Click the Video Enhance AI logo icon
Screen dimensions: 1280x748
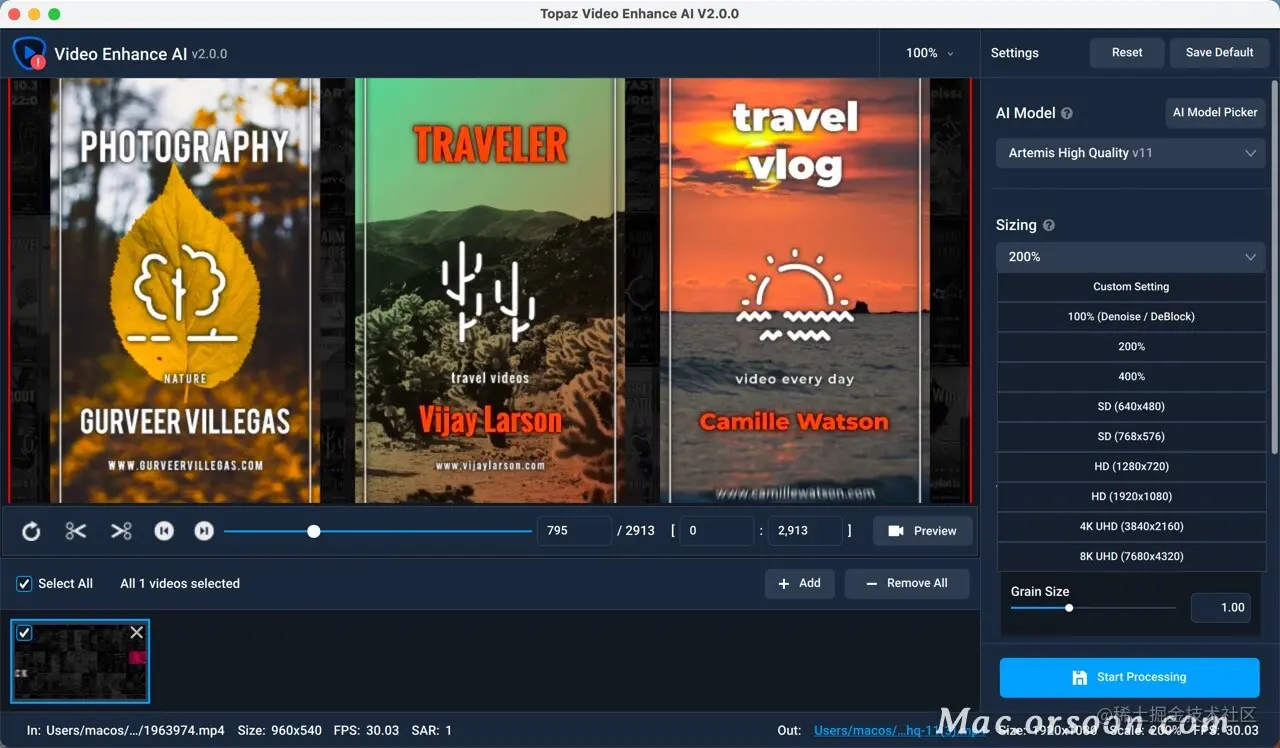point(29,52)
